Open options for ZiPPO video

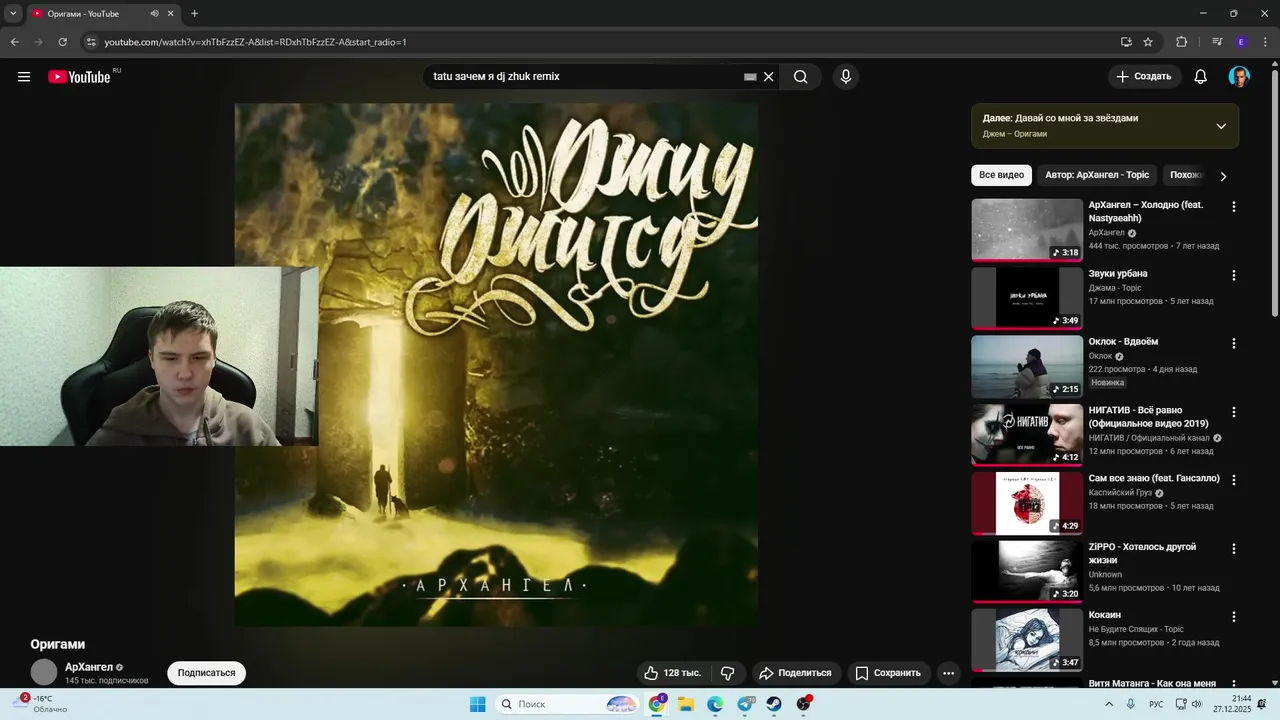(1233, 549)
